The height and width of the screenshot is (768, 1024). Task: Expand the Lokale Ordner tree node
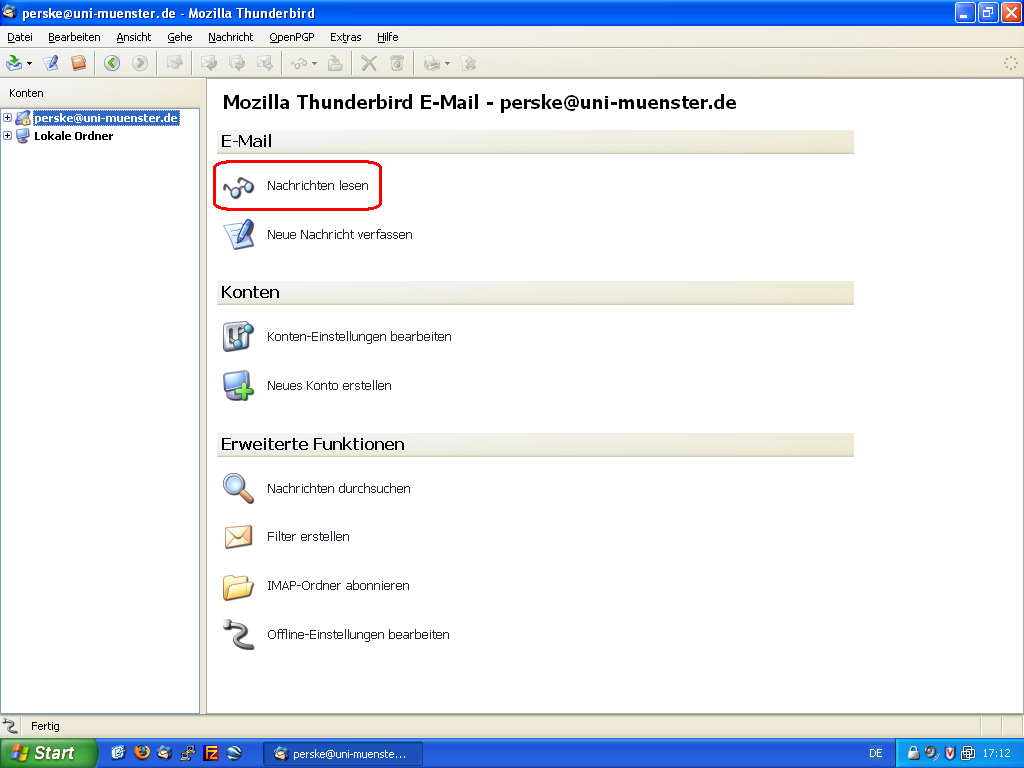(8, 136)
